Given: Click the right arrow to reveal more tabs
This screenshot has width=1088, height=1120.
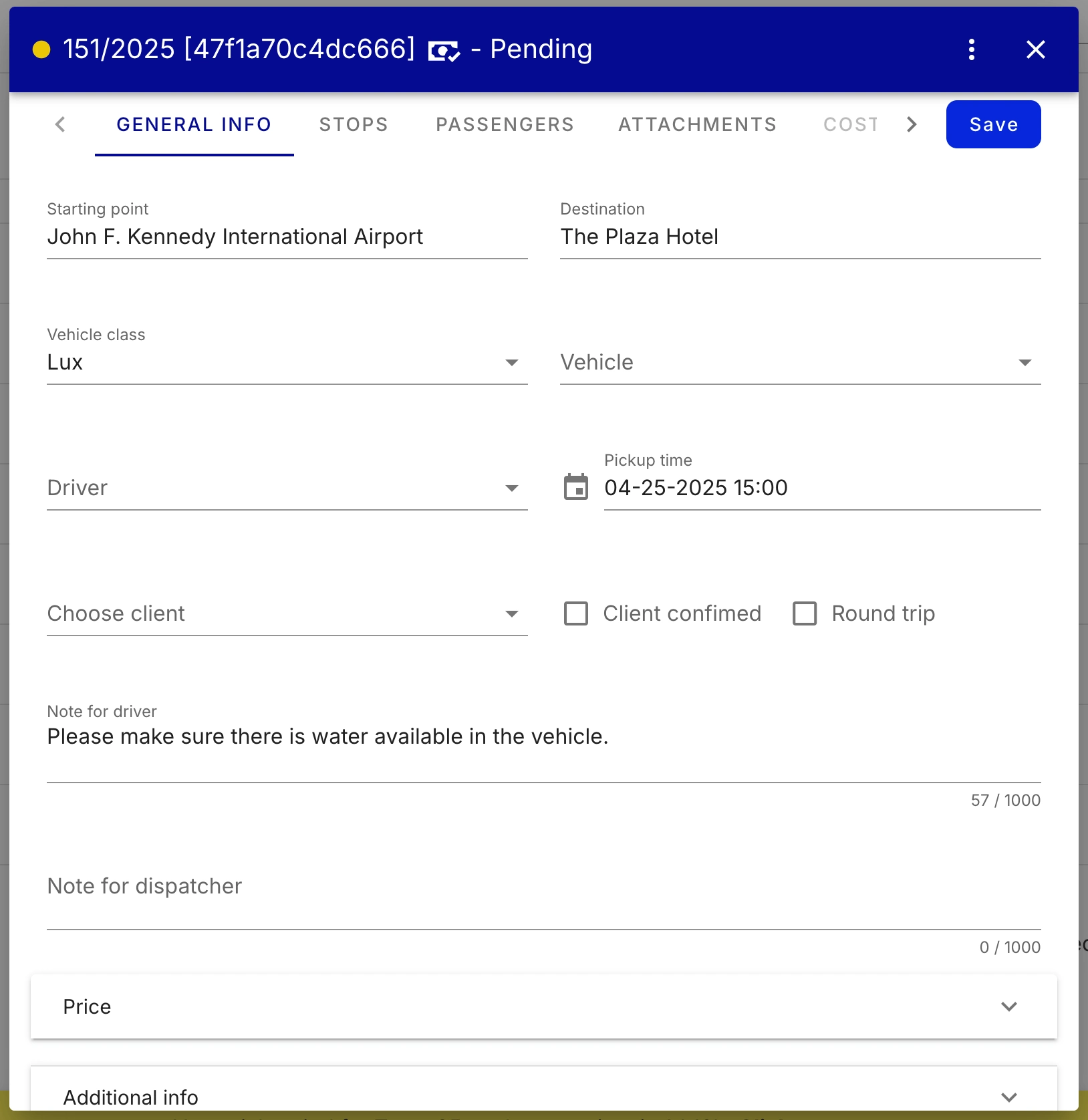Looking at the screenshot, I should click(x=910, y=124).
